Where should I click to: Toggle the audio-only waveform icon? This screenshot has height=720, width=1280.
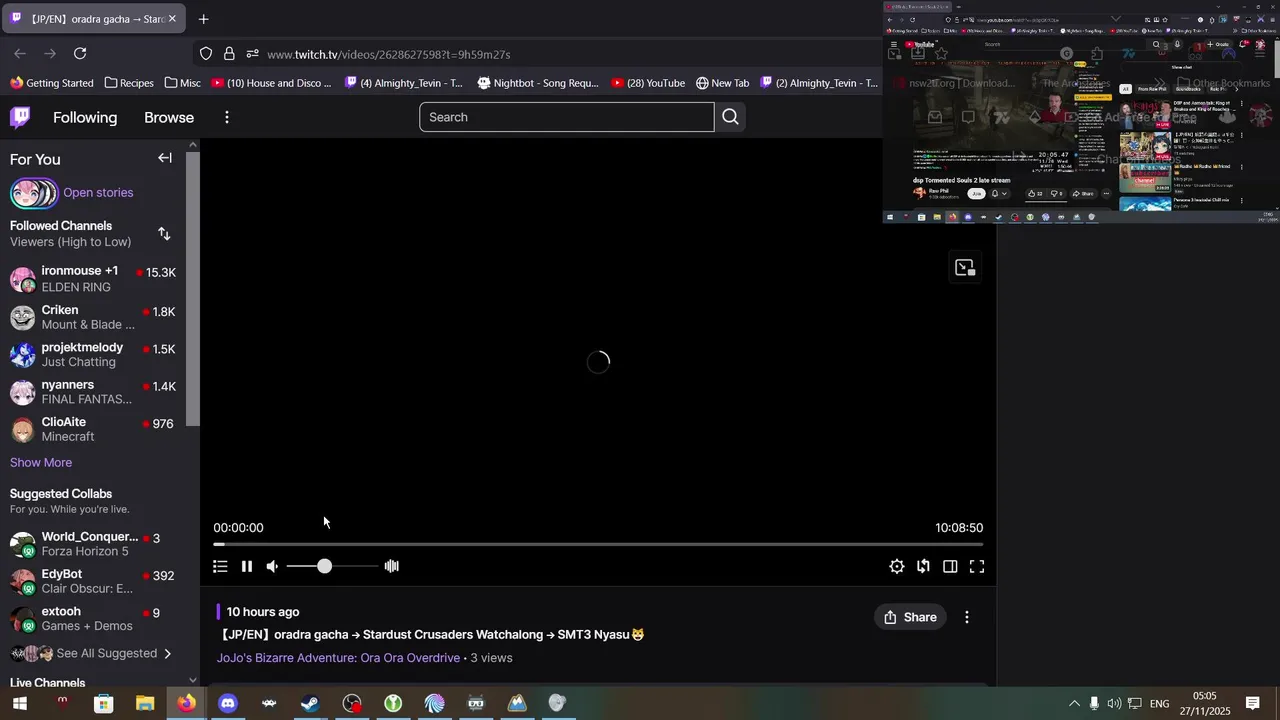[392, 566]
